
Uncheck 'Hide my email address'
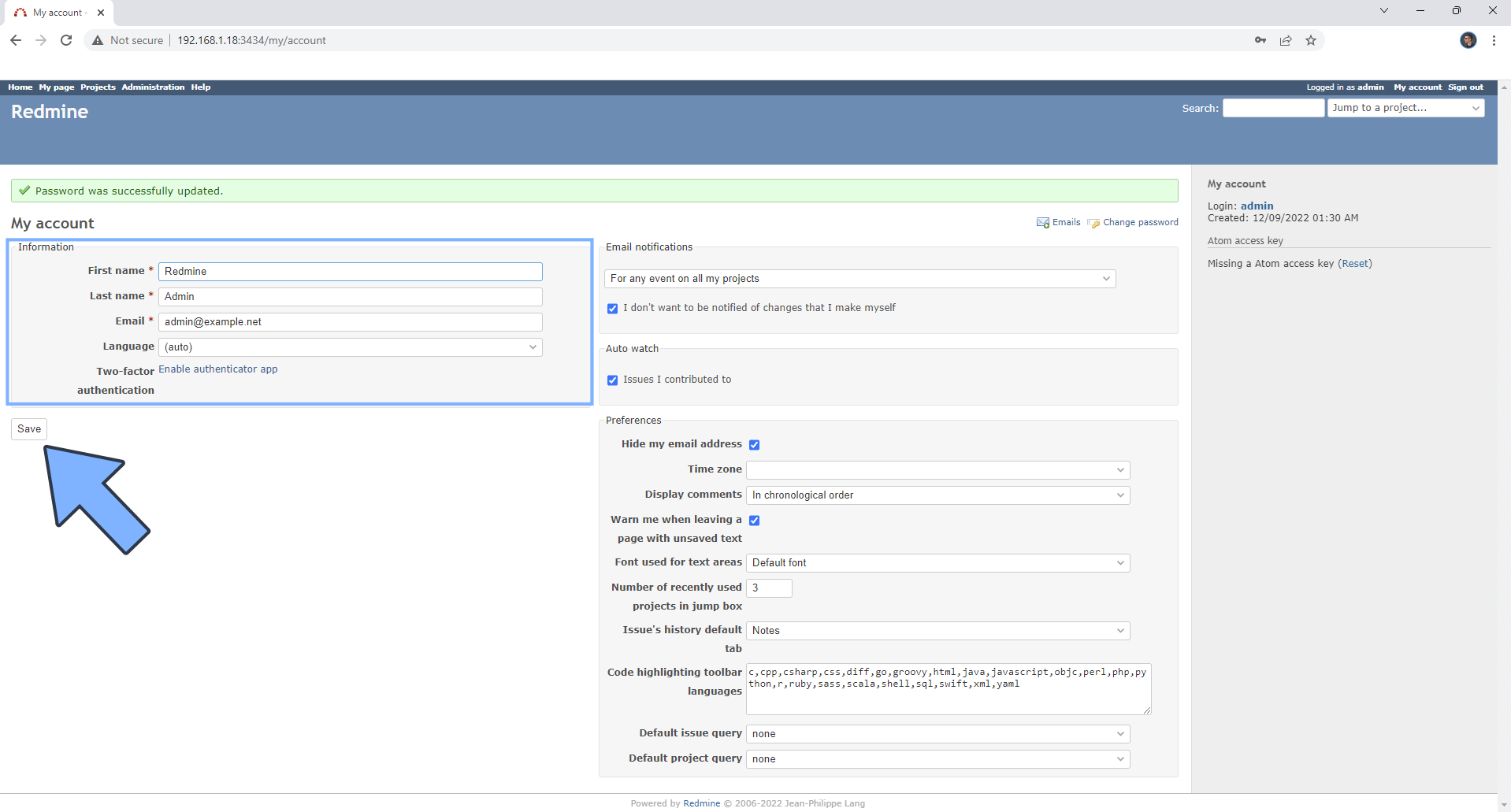coord(754,444)
